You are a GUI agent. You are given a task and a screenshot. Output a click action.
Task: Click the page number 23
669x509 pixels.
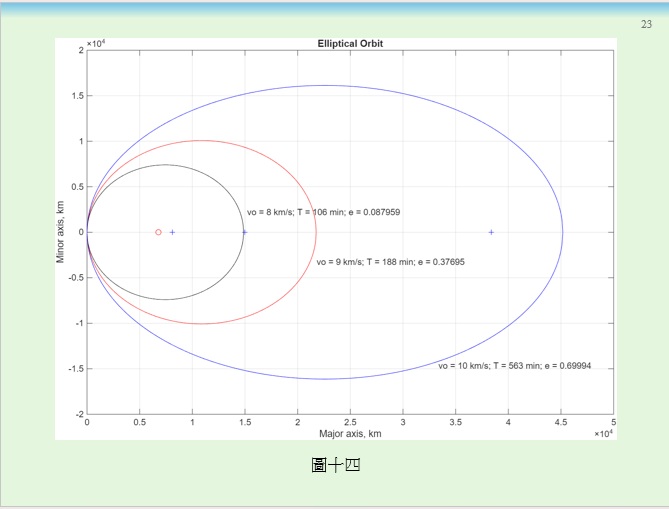[x=646, y=24]
